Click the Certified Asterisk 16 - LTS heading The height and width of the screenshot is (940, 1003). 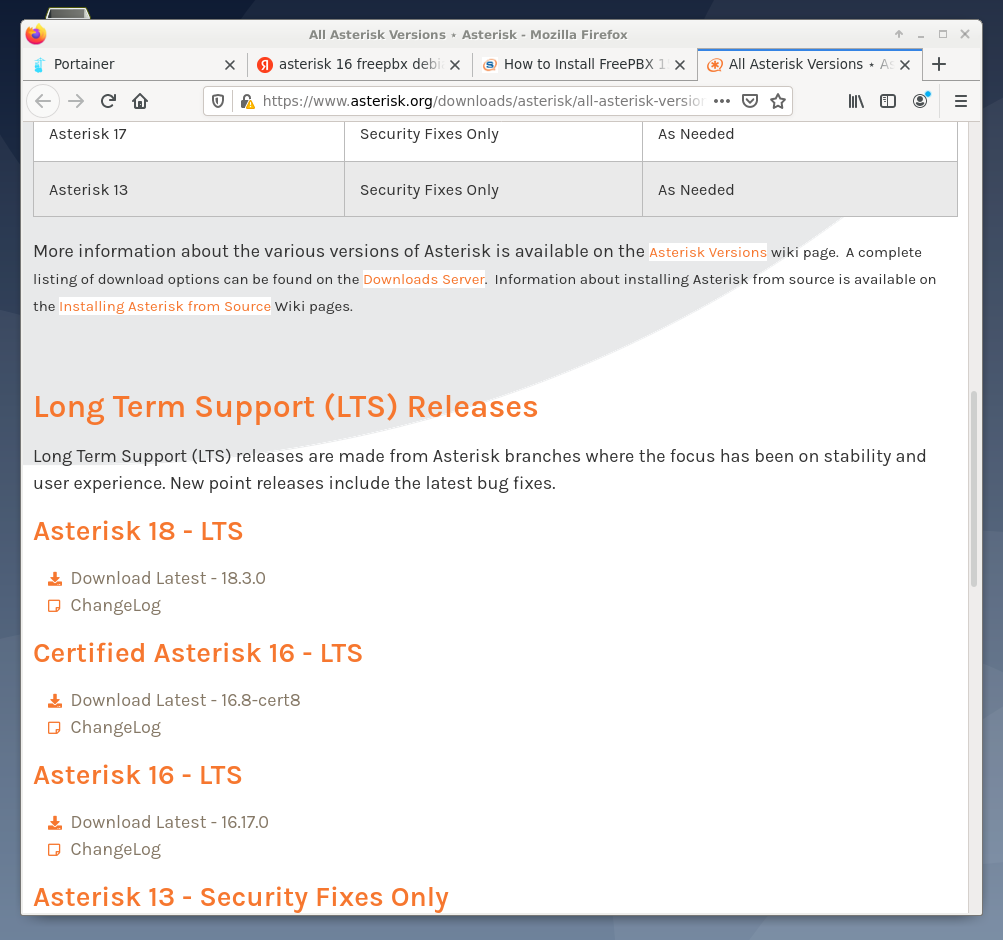(198, 654)
